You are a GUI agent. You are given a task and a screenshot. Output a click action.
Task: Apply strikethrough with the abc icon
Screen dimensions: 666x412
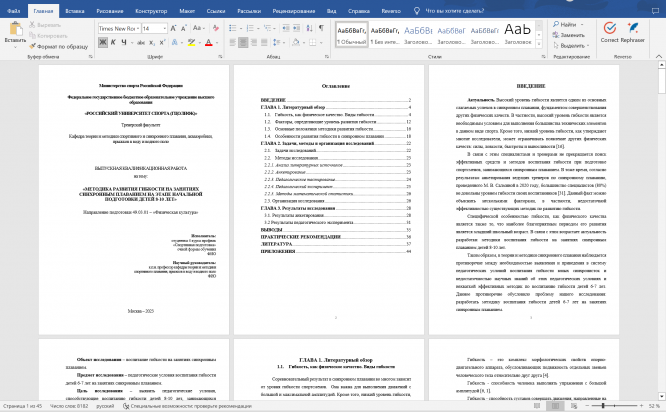pos(141,42)
